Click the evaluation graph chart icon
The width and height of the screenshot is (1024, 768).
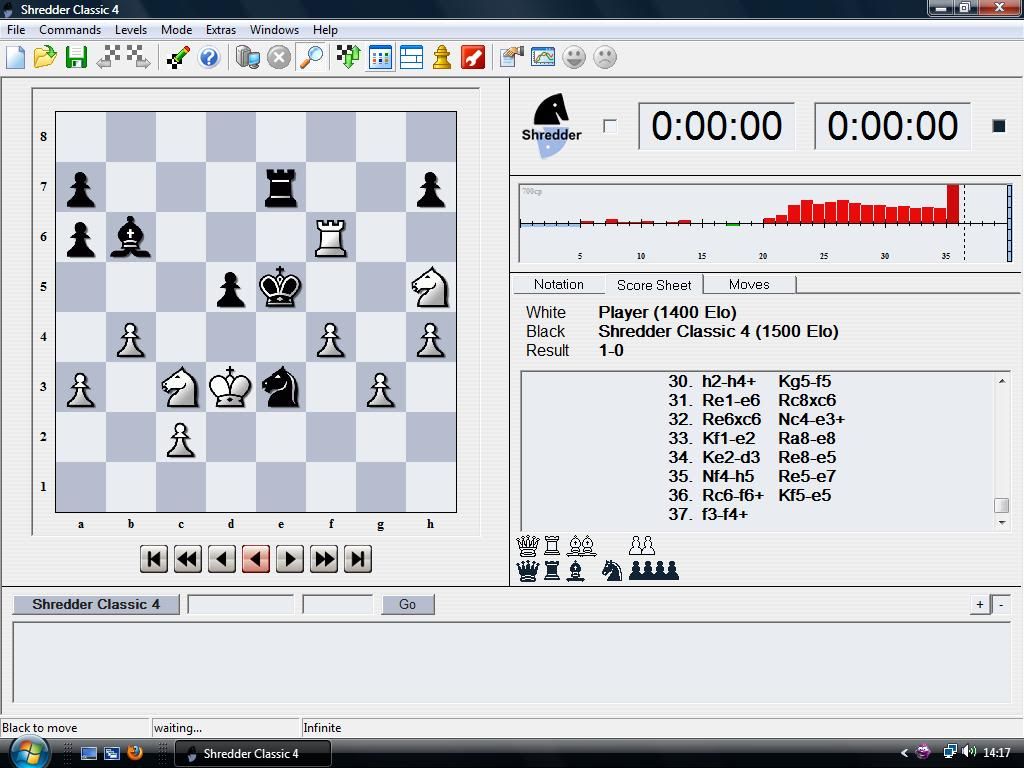pyautogui.click(x=543, y=57)
